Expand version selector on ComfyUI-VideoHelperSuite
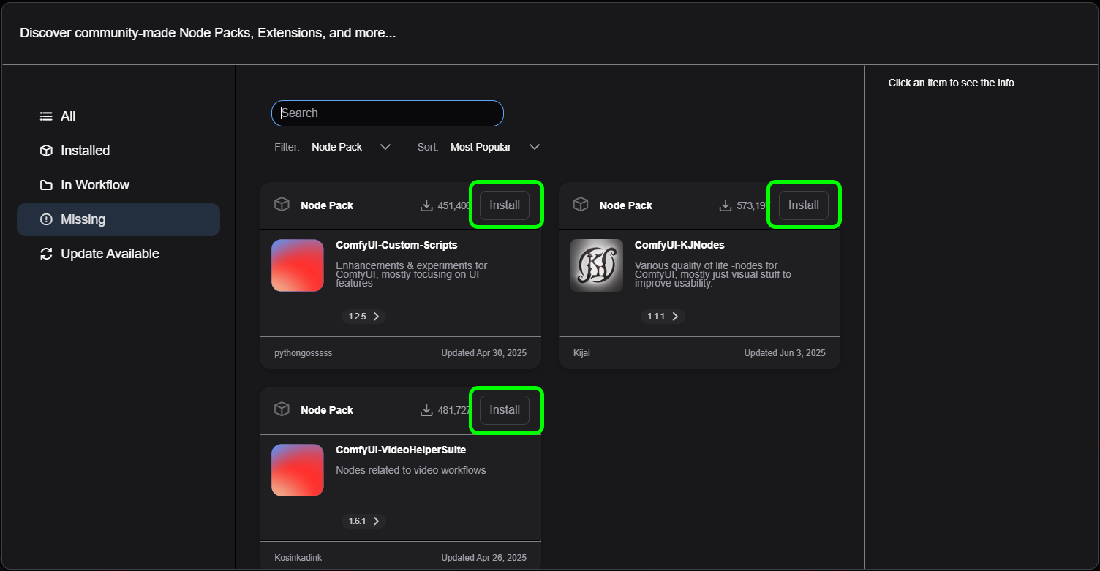This screenshot has width=1100, height=571. click(x=364, y=521)
